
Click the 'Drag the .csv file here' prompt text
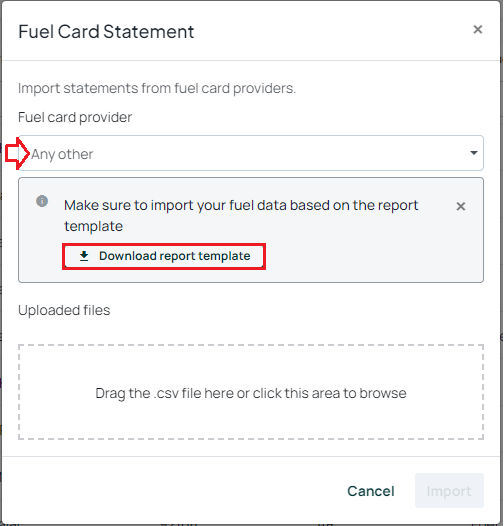click(251, 393)
